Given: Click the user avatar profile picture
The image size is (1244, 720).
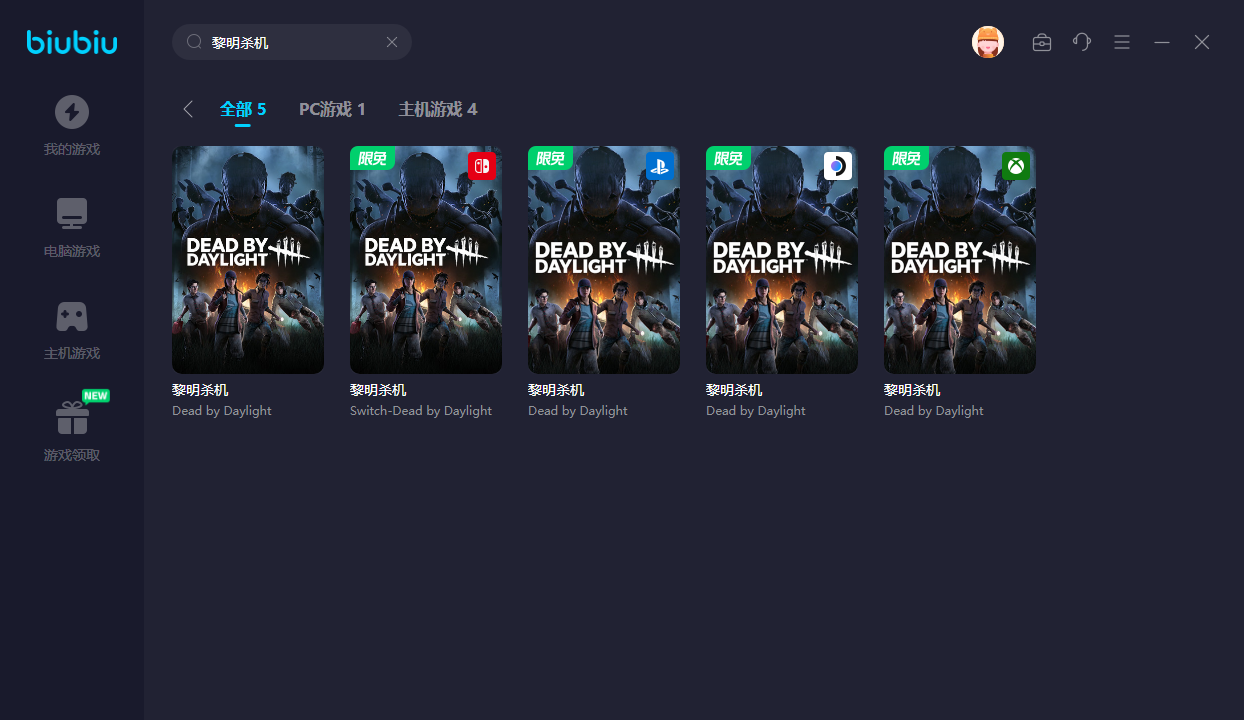Looking at the screenshot, I should point(987,42).
